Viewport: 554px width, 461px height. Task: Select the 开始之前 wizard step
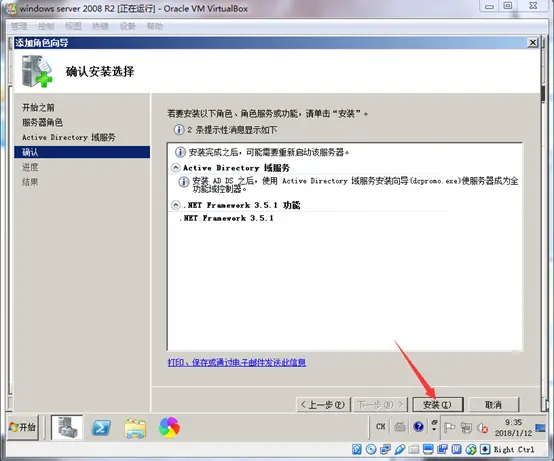click(x=38, y=107)
